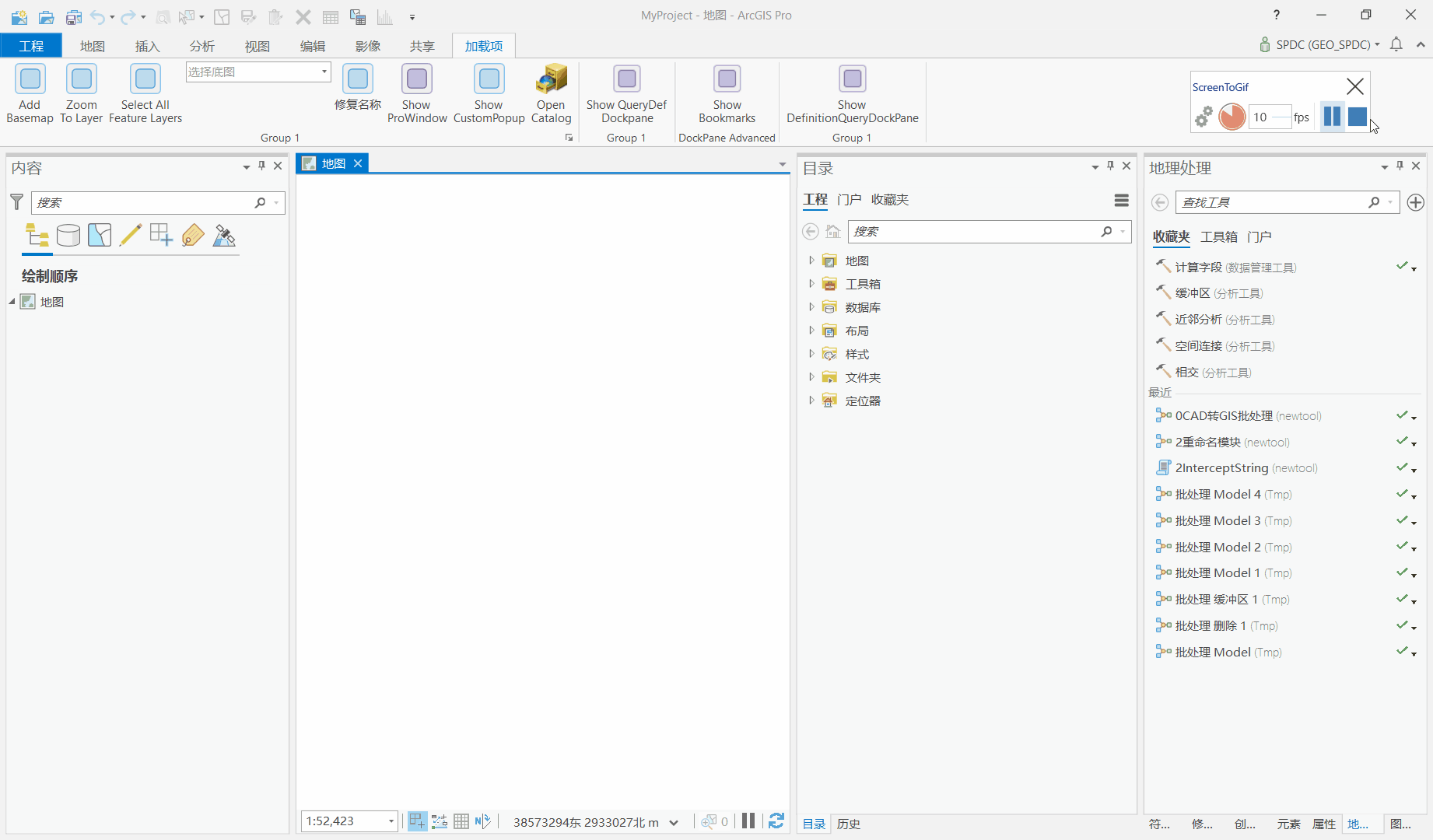Expand the 样式 node in Catalog
The image size is (1433, 840).
(x=811, y=354)
